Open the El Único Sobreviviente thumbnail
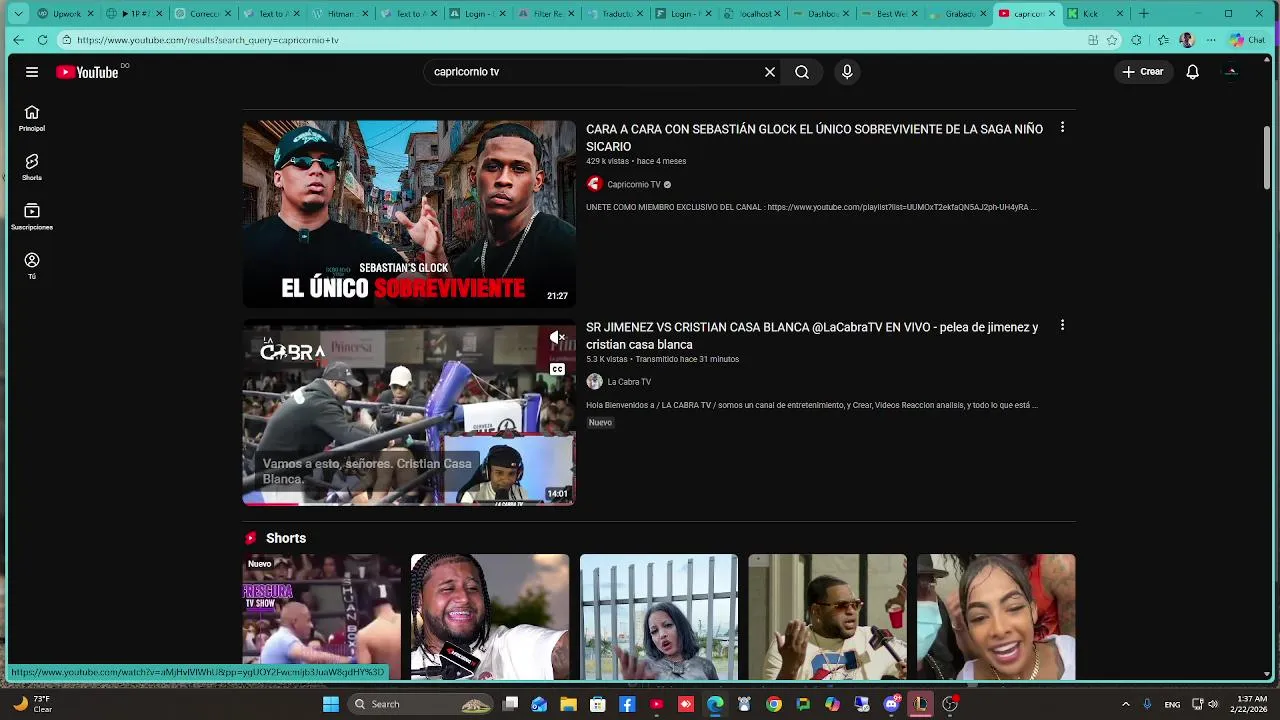The image size is (1280, 720). point(409,214)
